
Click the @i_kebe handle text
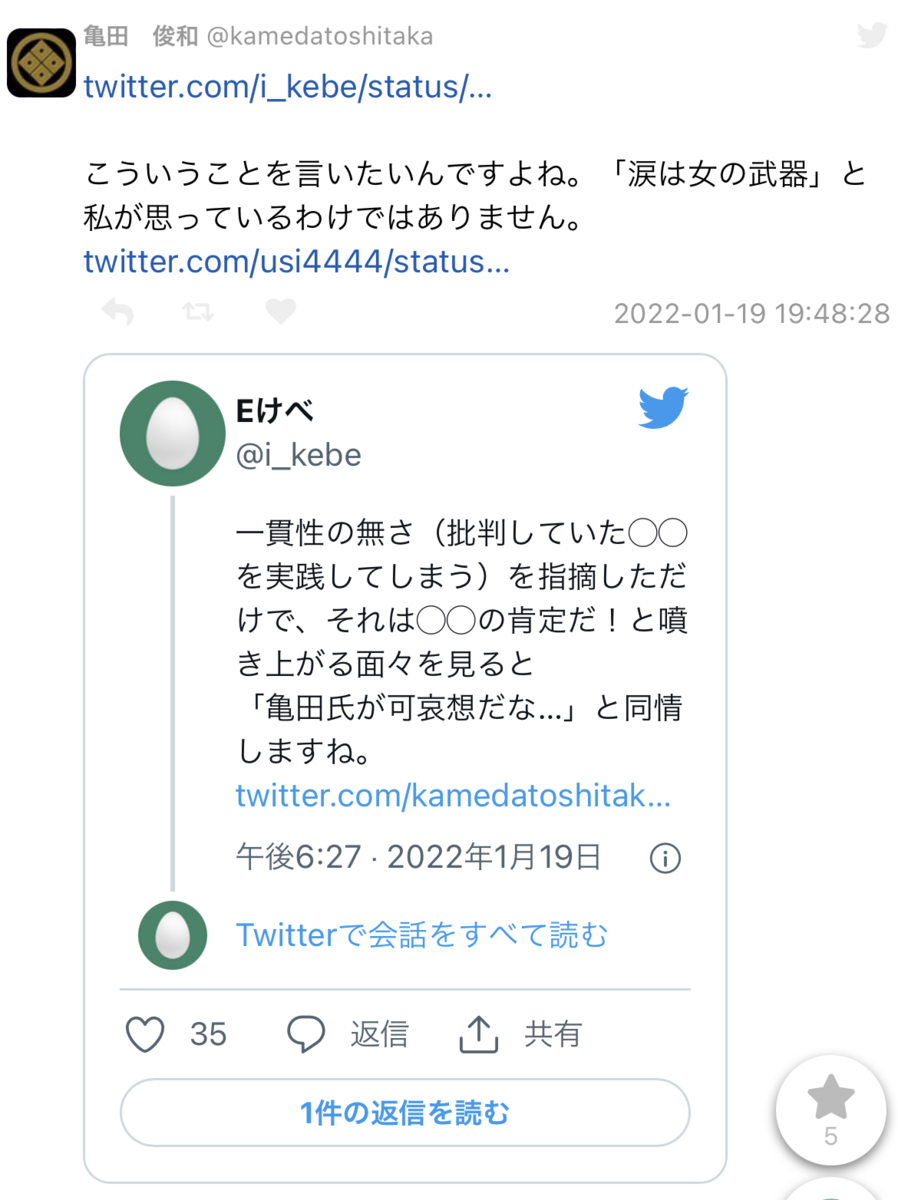click(x=298, y=455)
